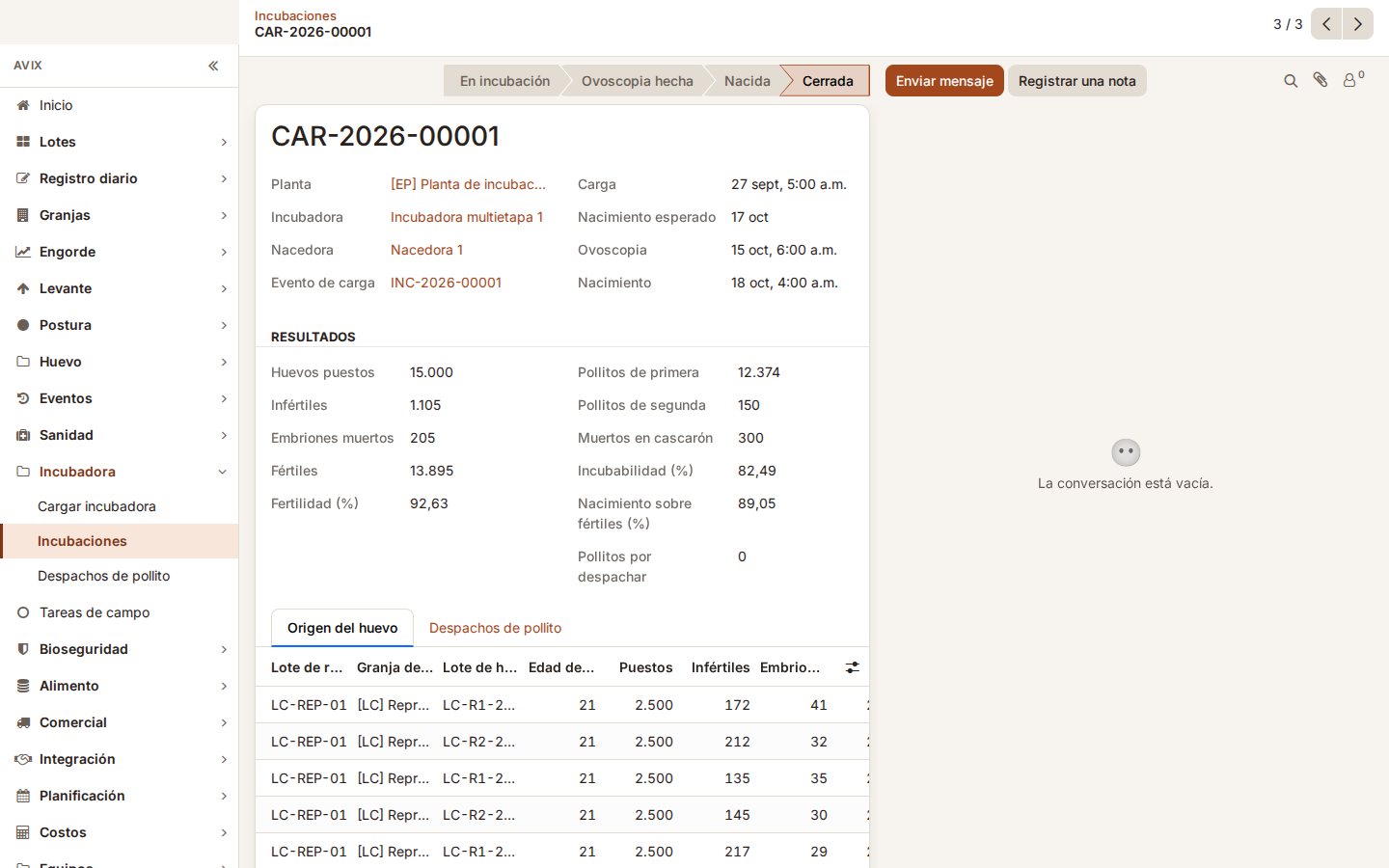Select Origen del huevo tab

tap(342, 628)
